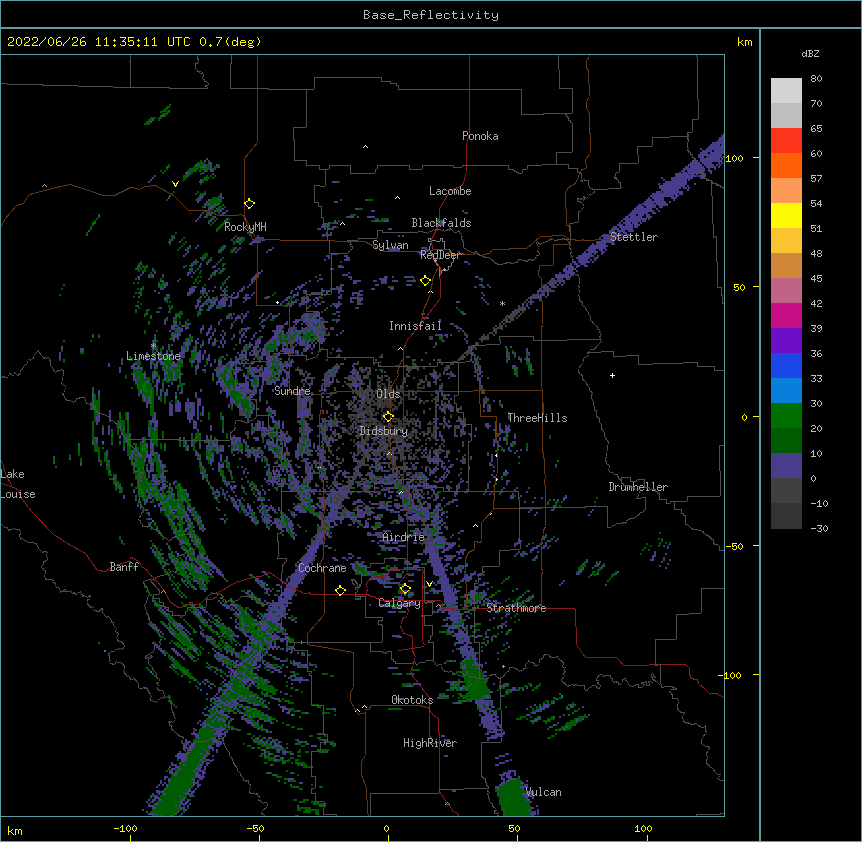Click the Base_Reflectivity title text
This screenshot has height=842, width=862.
(x=431, y=15)
